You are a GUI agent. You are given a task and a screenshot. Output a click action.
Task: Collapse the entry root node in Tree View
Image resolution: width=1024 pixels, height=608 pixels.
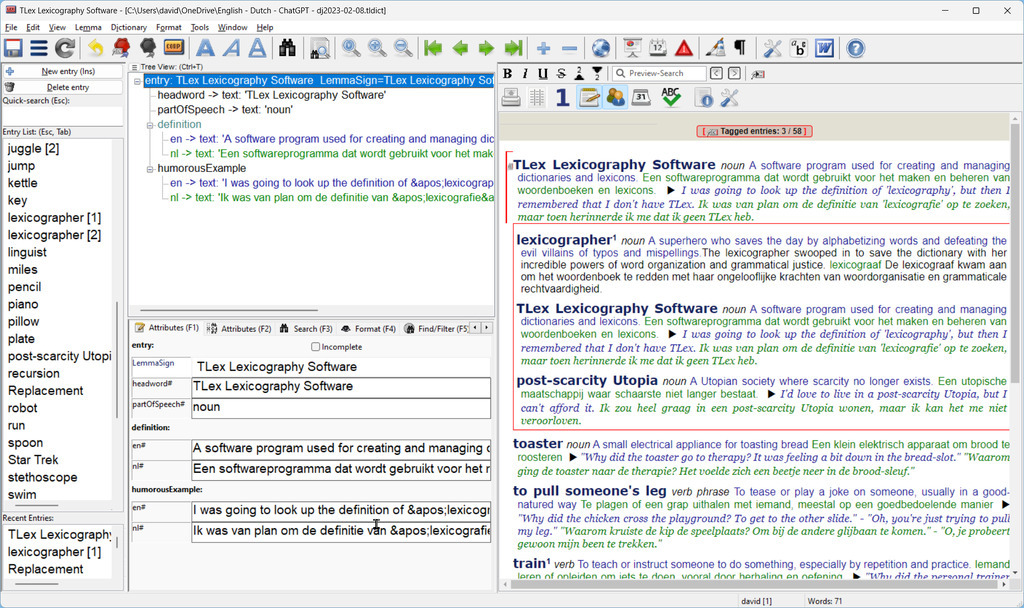point(137,82)
